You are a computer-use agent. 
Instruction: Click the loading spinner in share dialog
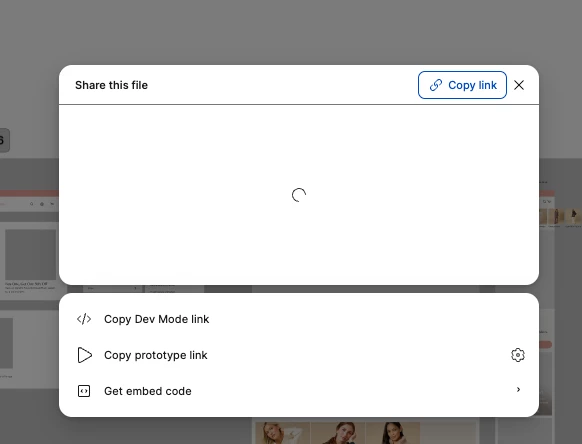coord(299,195)
